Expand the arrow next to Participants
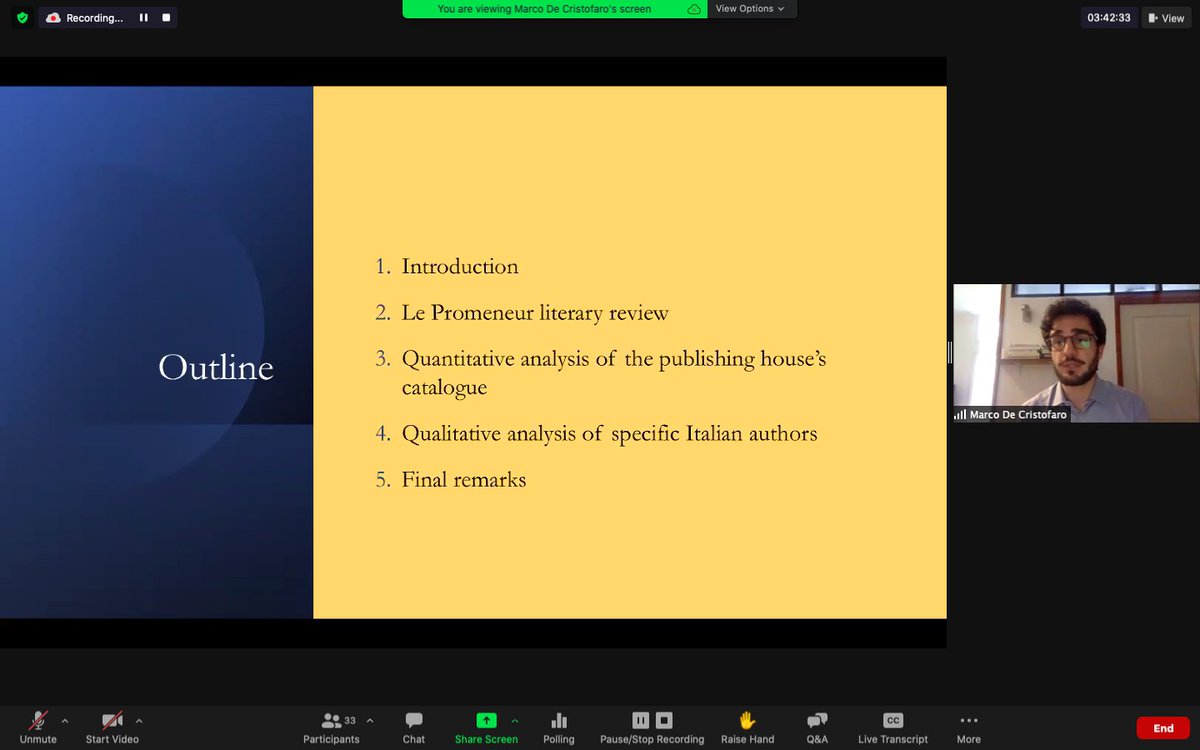 [x=370, y=720]
